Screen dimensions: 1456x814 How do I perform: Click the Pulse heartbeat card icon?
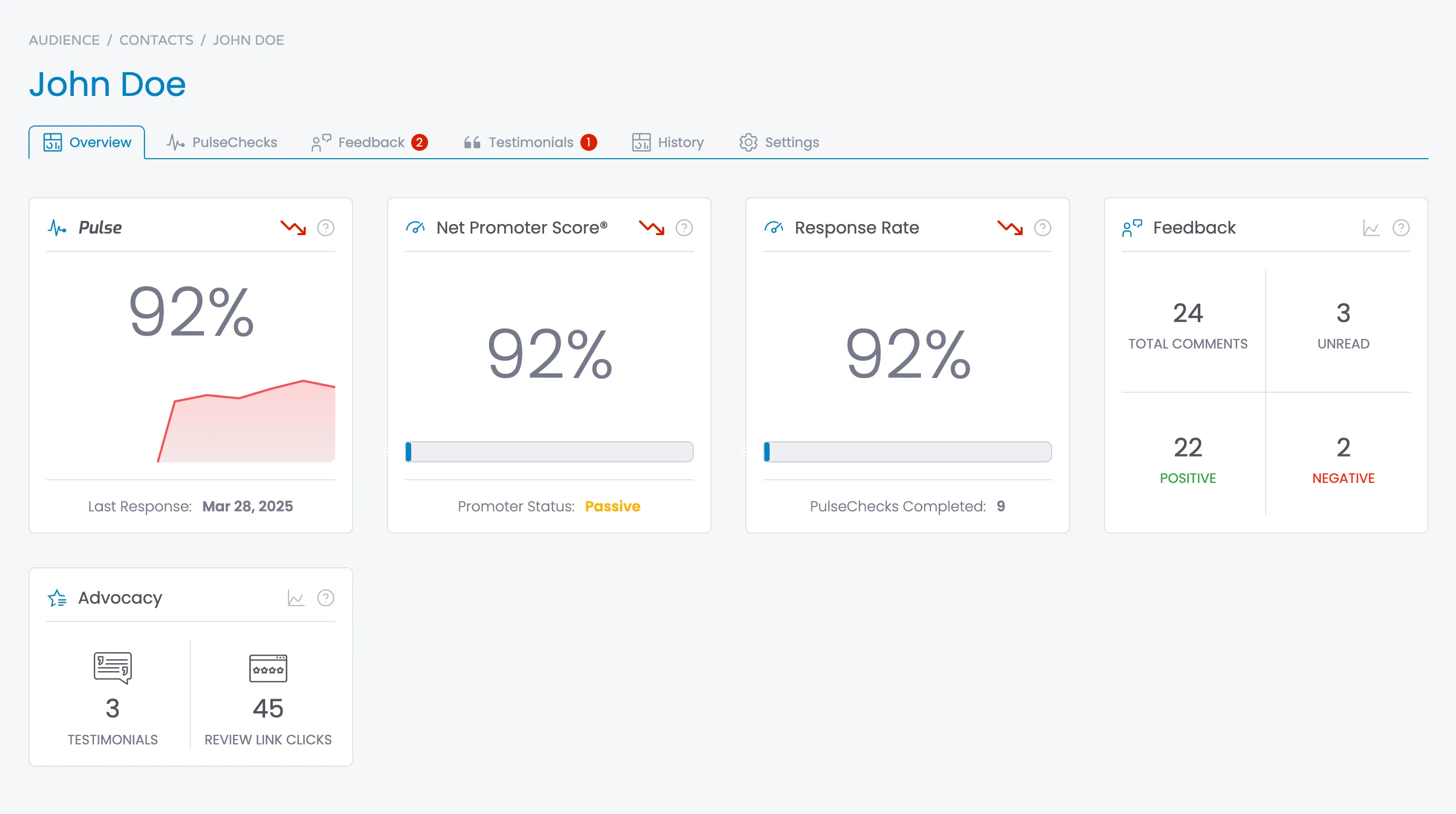pyautogui.click(x=57, y=228)
